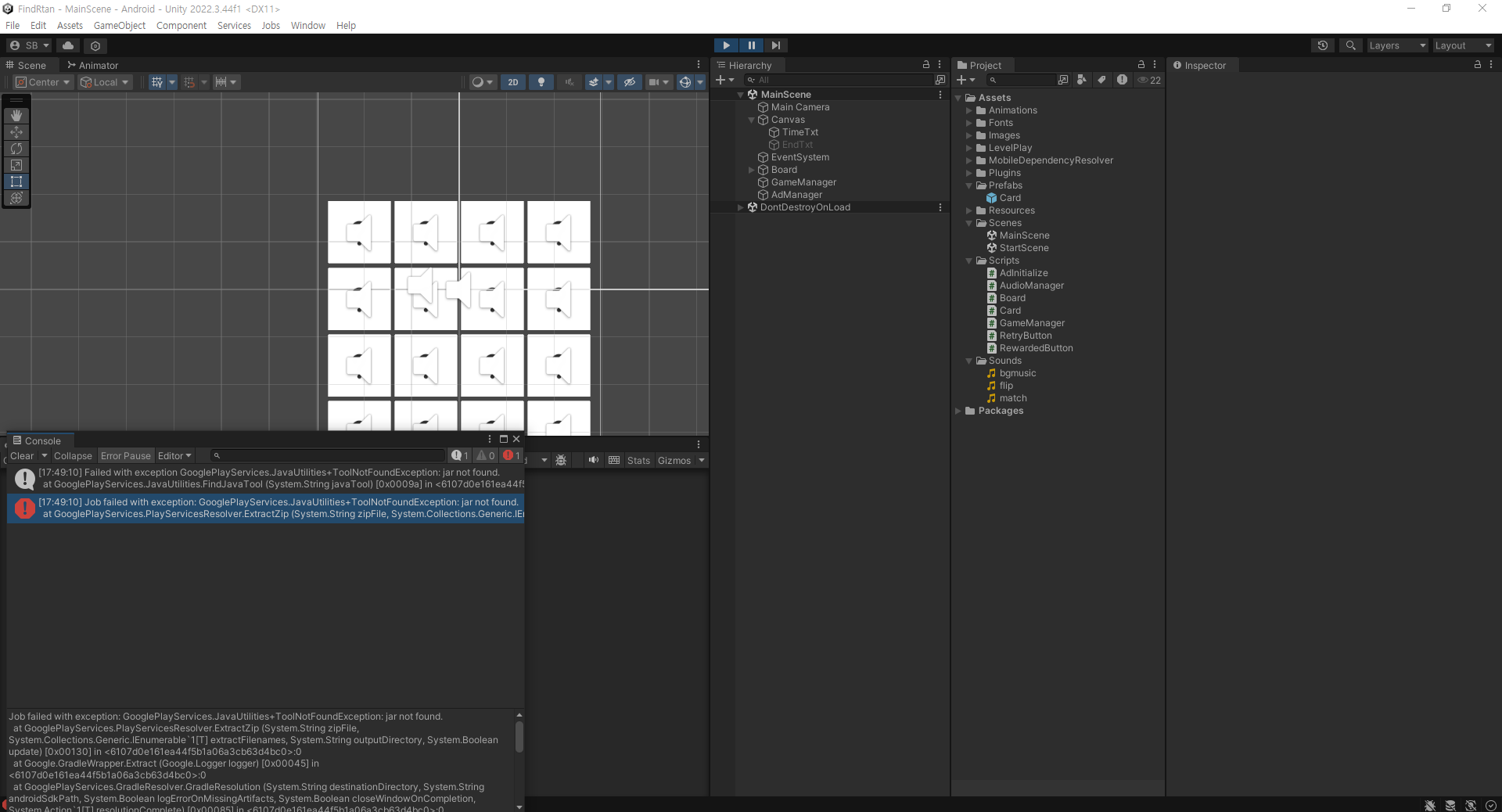Open the GameObject menu
Image resolution: width=1502 pixels, height=812 pixels.
click(x=120, y=25)
